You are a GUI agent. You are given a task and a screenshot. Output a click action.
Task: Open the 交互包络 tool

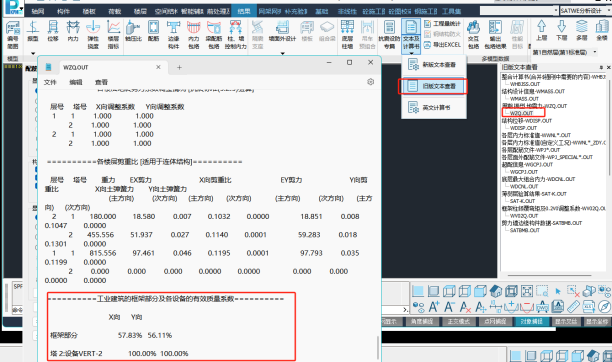coord(473,35)
